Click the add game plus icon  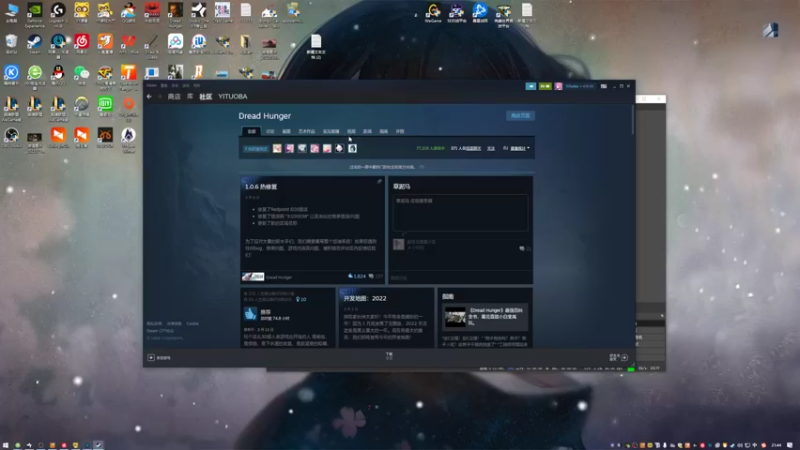click(151, 358)
